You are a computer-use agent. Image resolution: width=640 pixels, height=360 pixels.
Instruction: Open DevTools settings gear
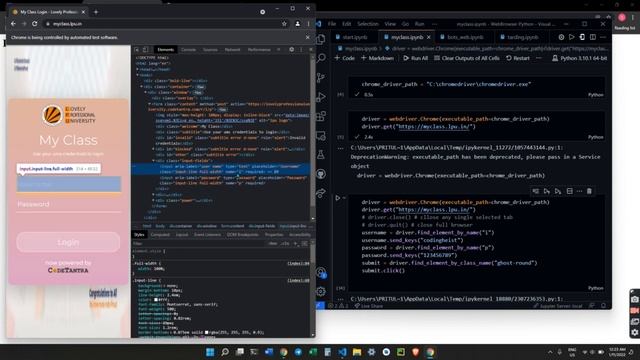click(291, 50)
